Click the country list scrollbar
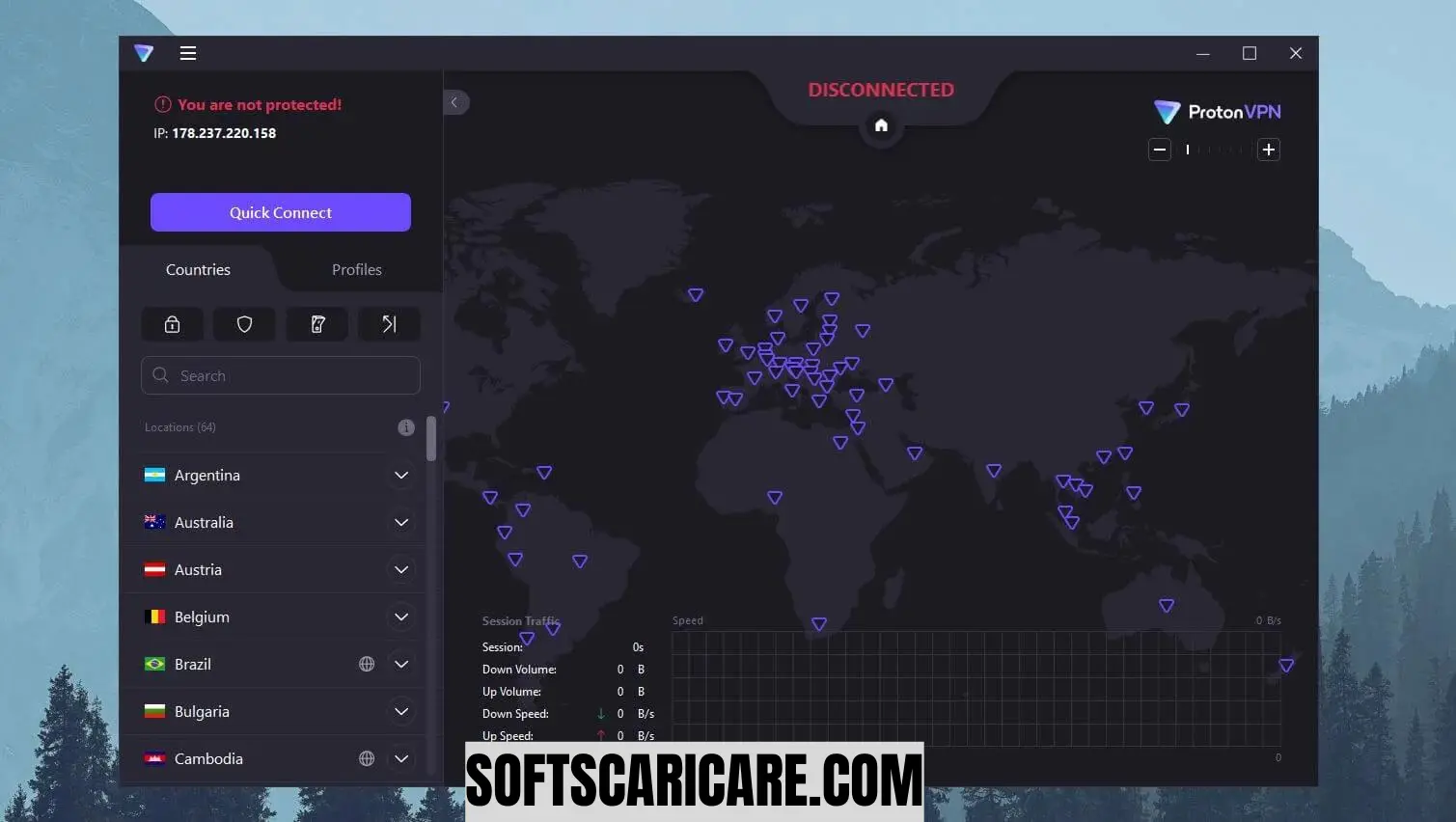Screen dimensions: 1456x822 431,439
